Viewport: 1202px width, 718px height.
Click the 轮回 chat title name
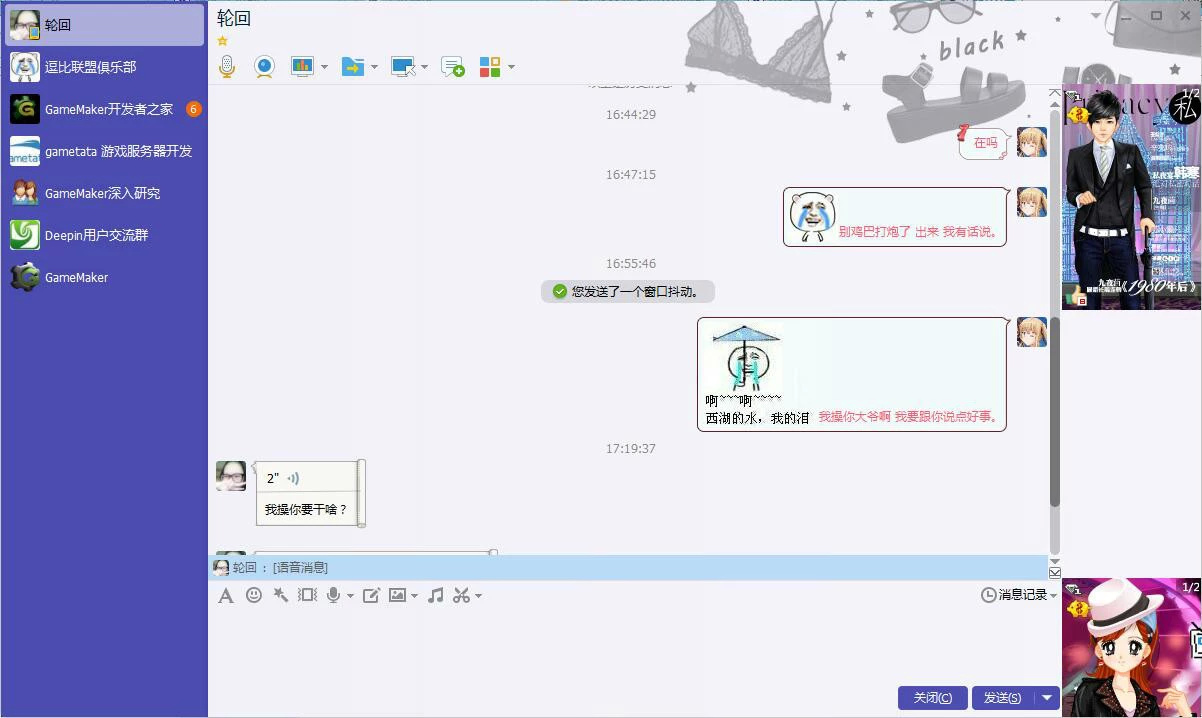coord(234,18)
